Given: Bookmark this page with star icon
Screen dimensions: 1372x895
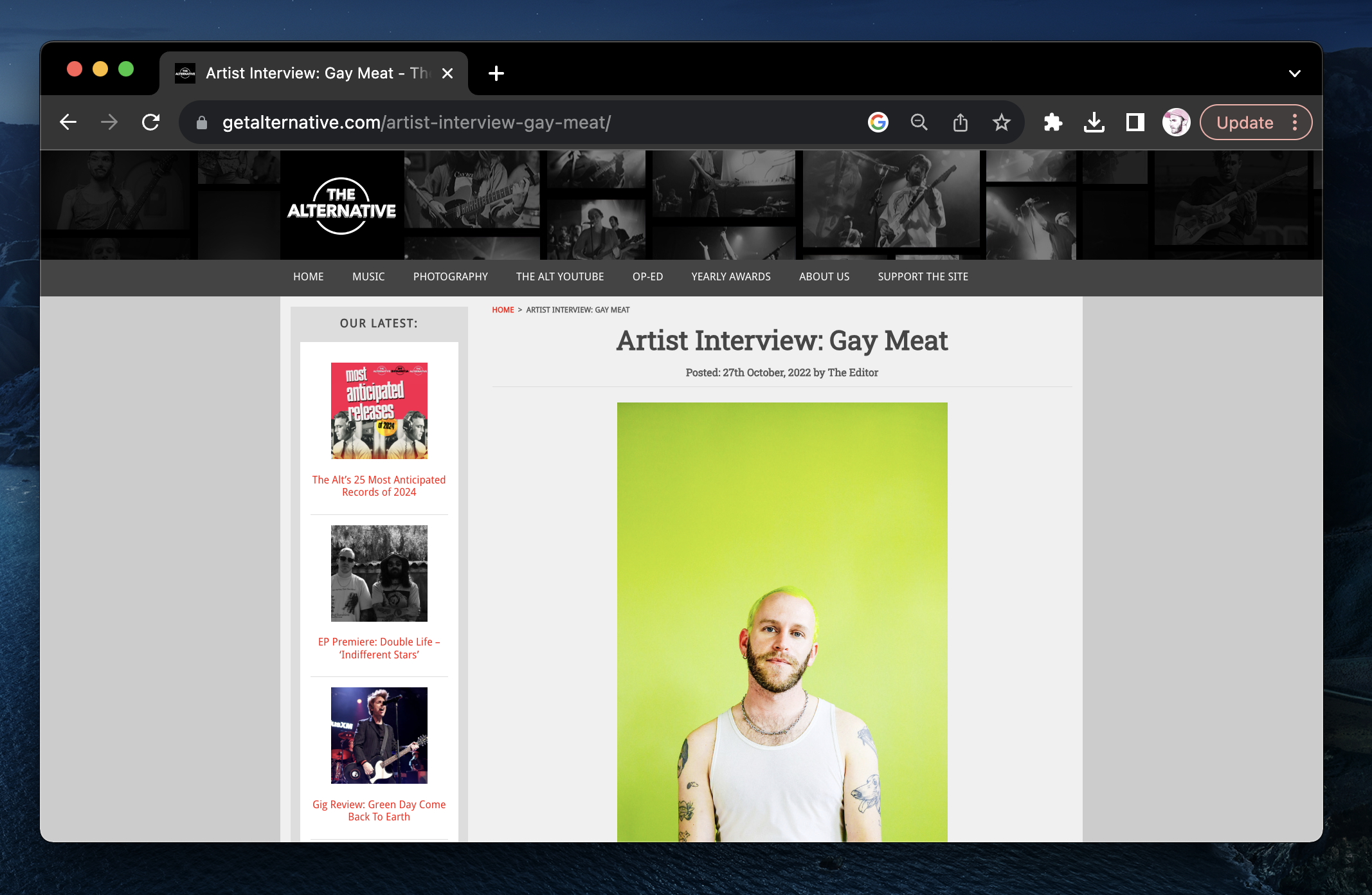Looking at the screenshot, I should (x=1001, y=122).
